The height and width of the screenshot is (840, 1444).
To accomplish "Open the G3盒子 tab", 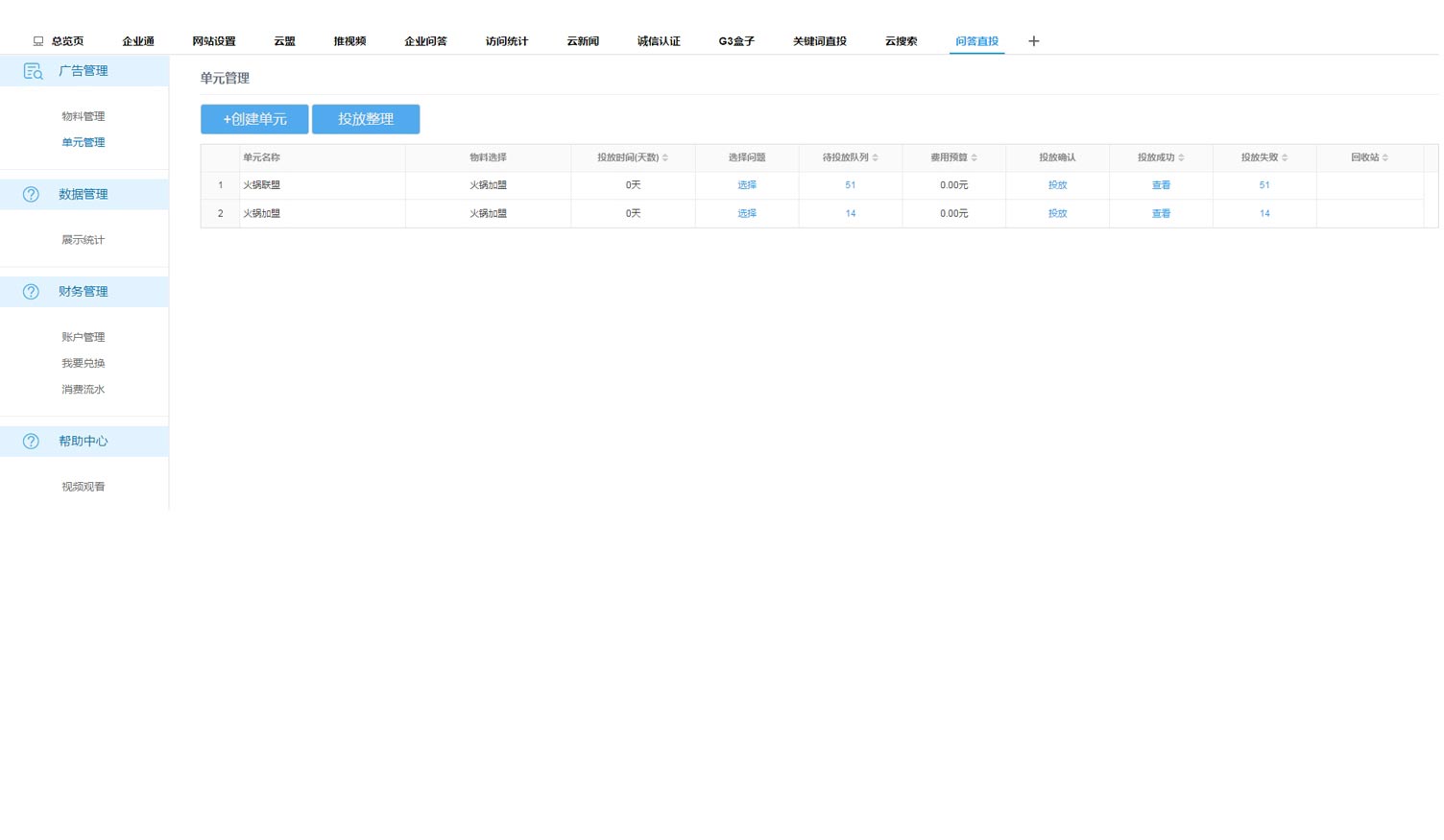I will pos(736,41).
